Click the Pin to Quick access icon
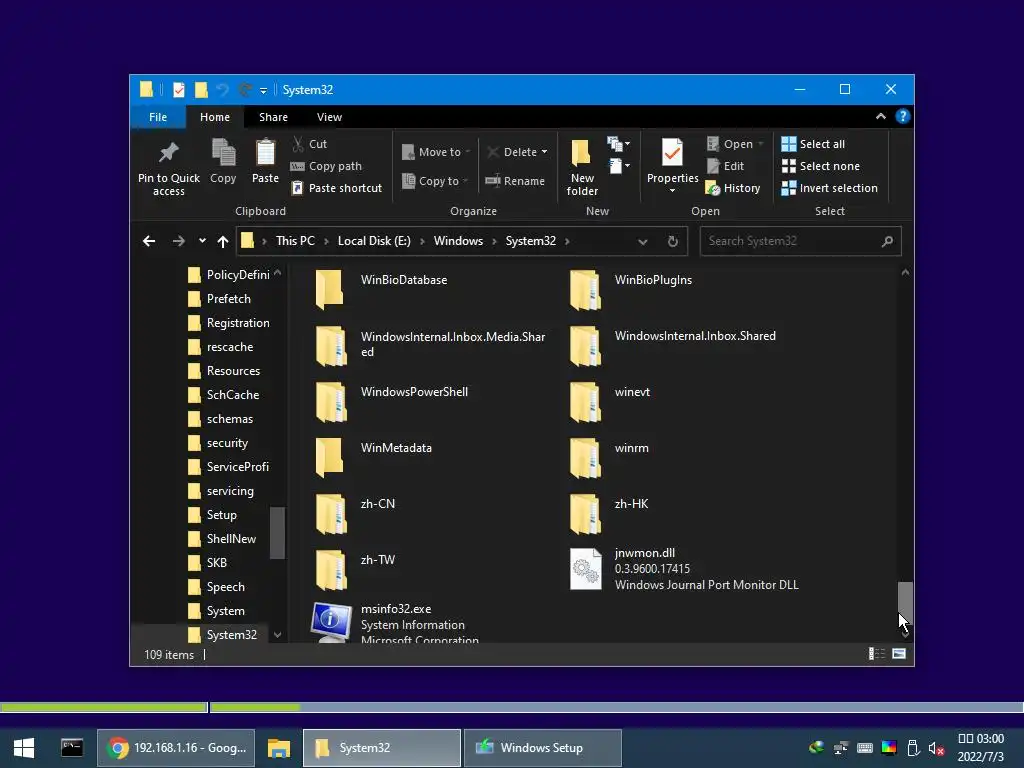 (168, 153)
